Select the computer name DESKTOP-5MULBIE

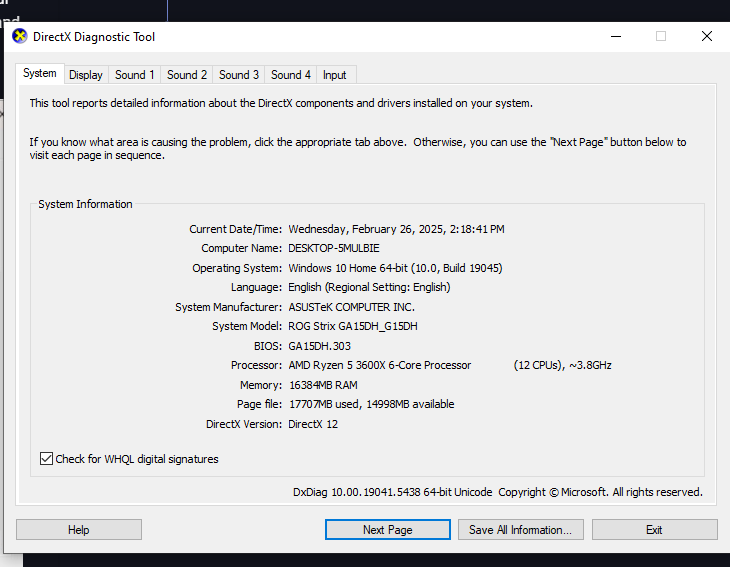pos(334,248)
